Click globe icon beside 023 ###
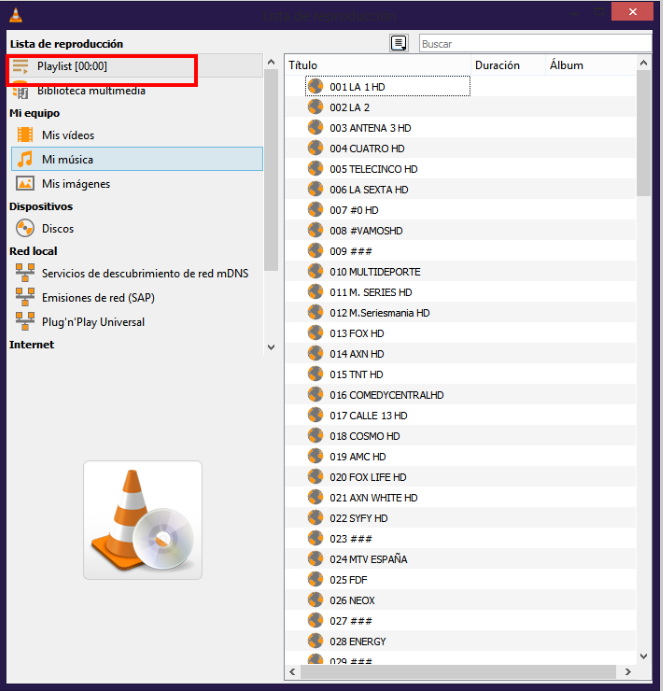667x691 pixels. (x=315, y=538)
